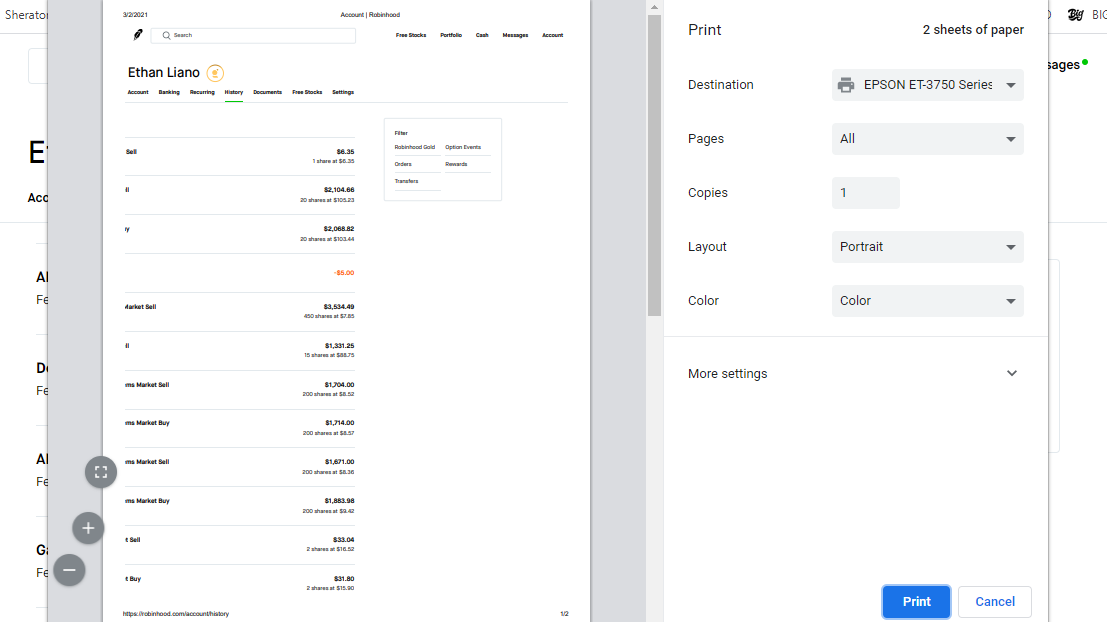The height and width of the screenshot is (622, 1107).
Task: Expand the More settings section
Action: pyautogui.click(x=853, y=373)
